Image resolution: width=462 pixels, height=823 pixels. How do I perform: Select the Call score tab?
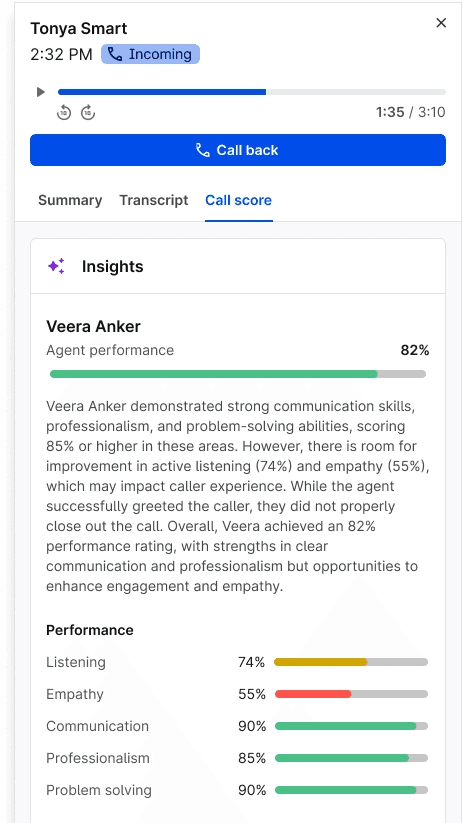[x=238, y=200]
